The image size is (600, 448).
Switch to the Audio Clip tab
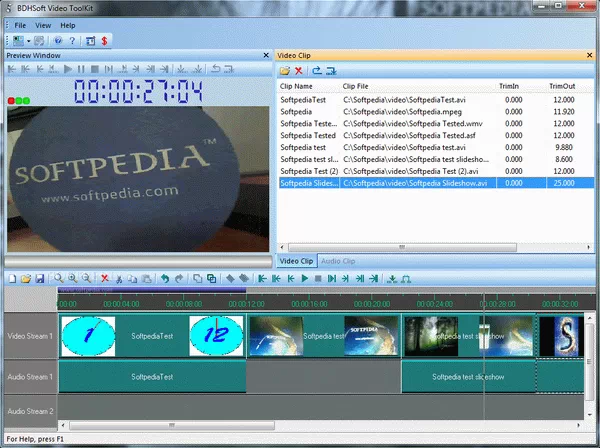pos(341,261)
